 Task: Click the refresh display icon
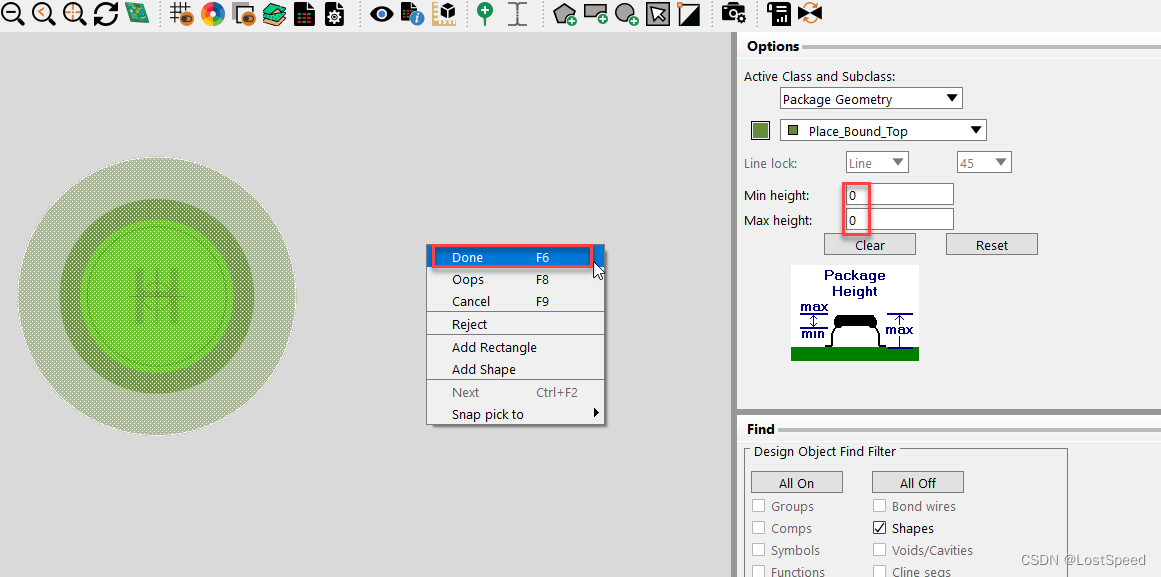coord(105,14)
